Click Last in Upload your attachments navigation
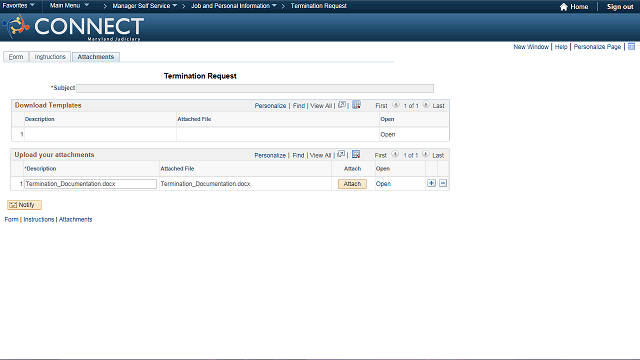This screenshot has height=360, width=640. [438, 156]
